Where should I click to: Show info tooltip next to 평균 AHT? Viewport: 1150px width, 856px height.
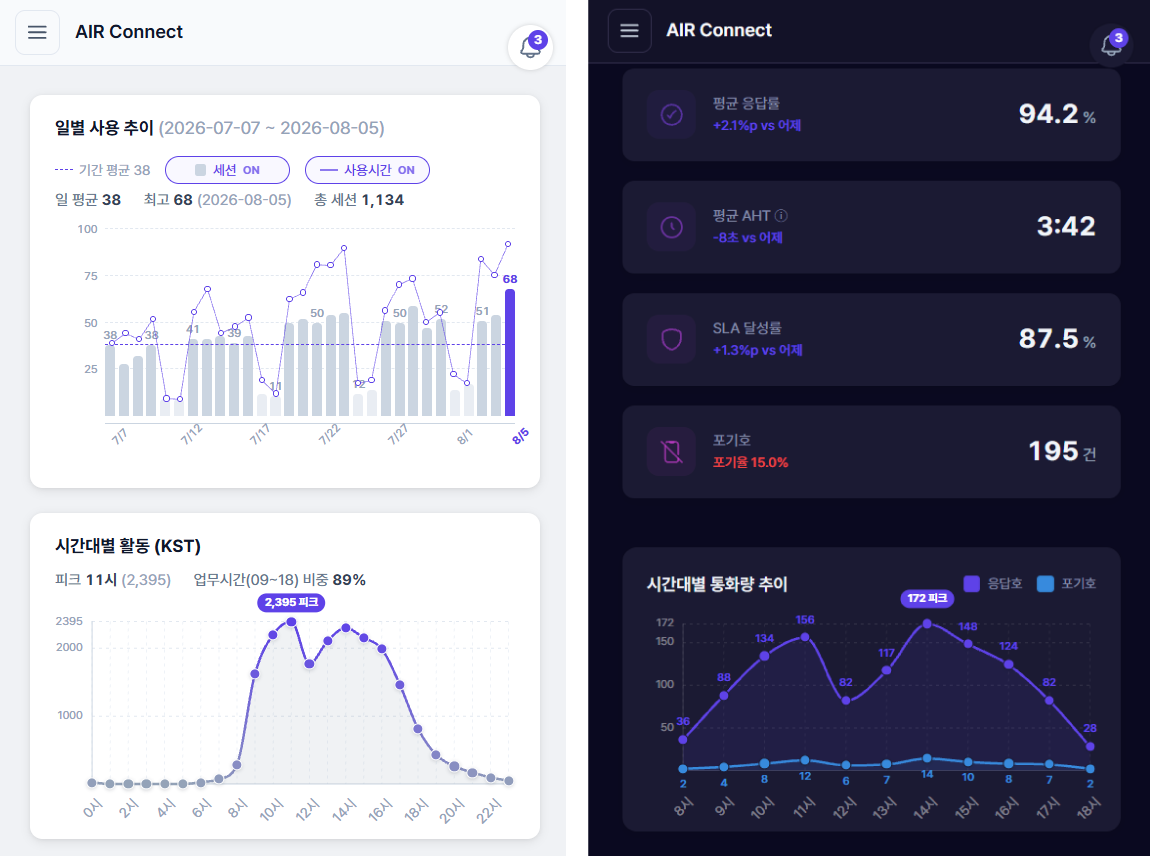click(x=781, y=216)
